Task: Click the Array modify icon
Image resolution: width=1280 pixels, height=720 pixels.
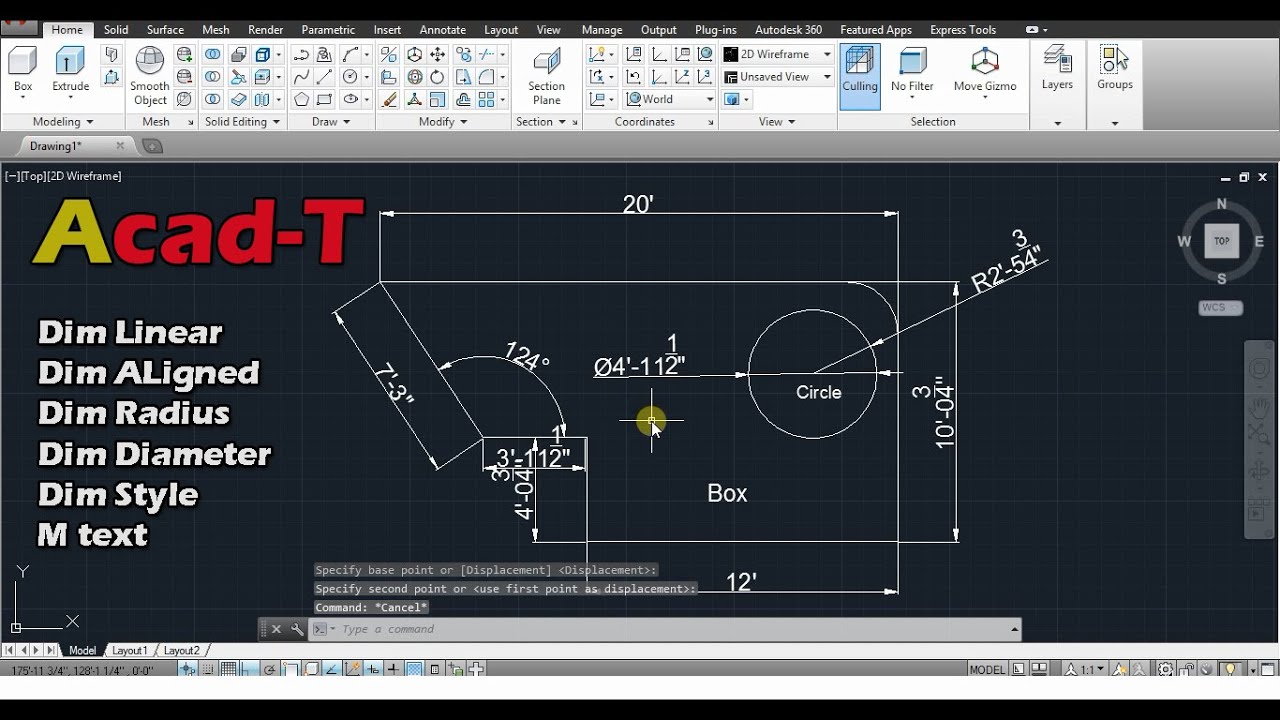Action: tap(486, 99)
